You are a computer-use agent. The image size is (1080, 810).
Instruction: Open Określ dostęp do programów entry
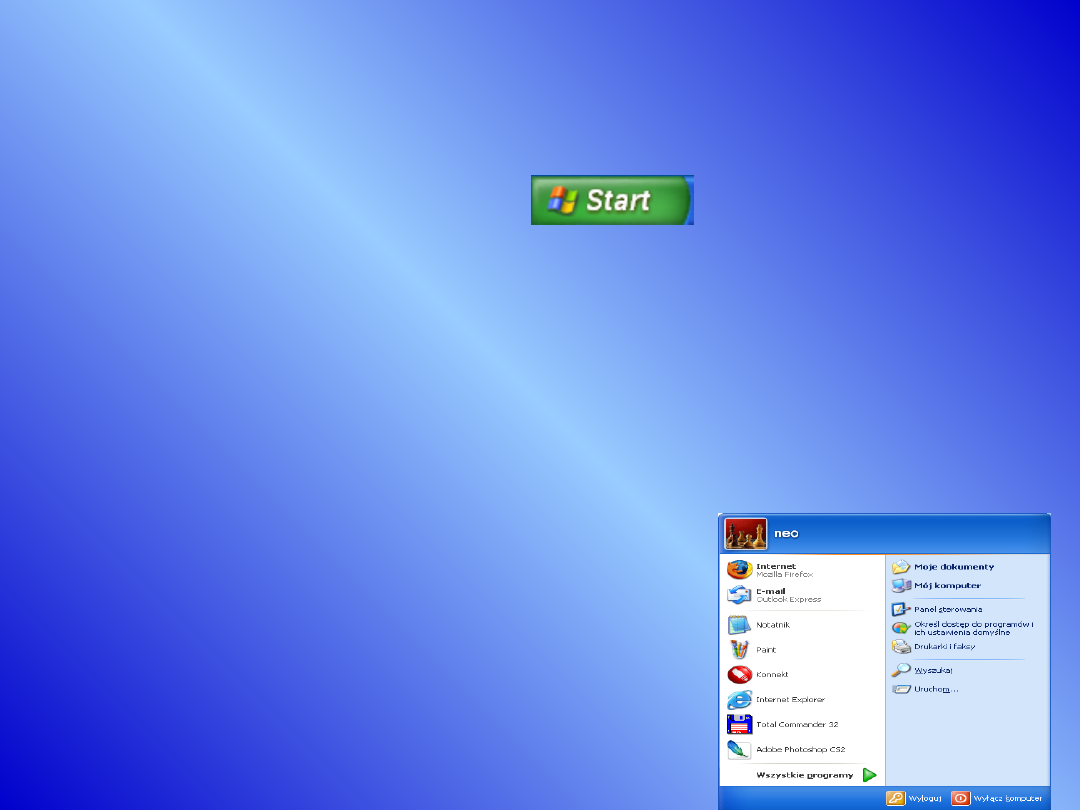(963, 627)
